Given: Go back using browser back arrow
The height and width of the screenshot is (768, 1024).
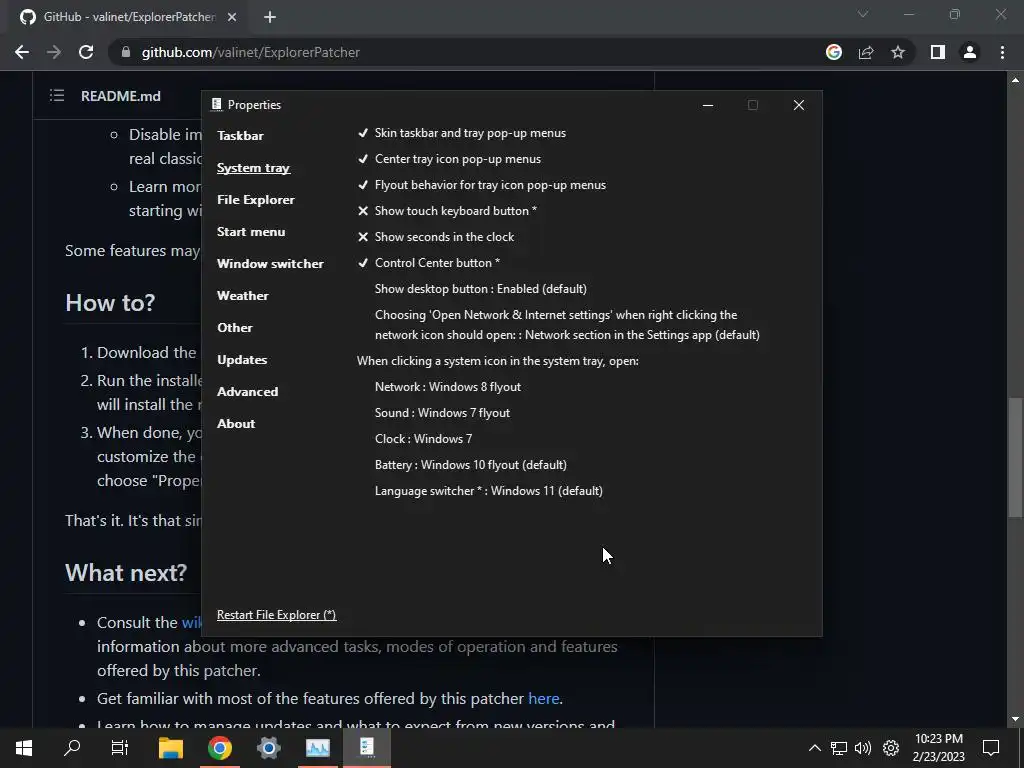Looking at the screenshot, I should pyautogui.click(x=22, y=52).
